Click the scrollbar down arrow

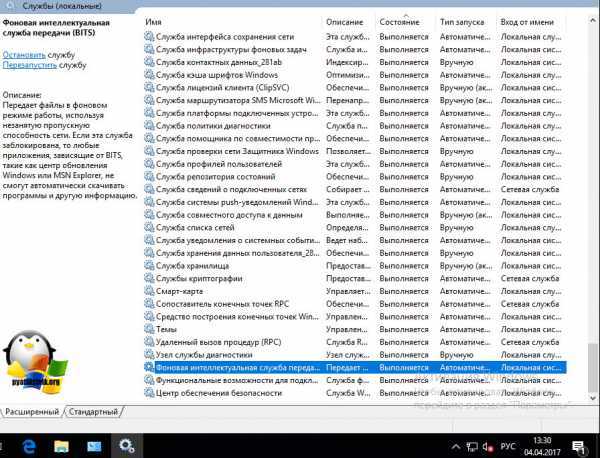[593, 398]
